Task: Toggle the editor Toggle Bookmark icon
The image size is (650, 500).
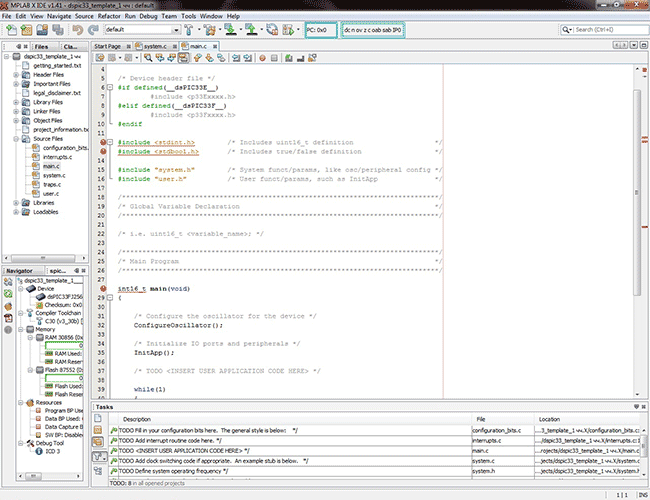Action: 221,58
